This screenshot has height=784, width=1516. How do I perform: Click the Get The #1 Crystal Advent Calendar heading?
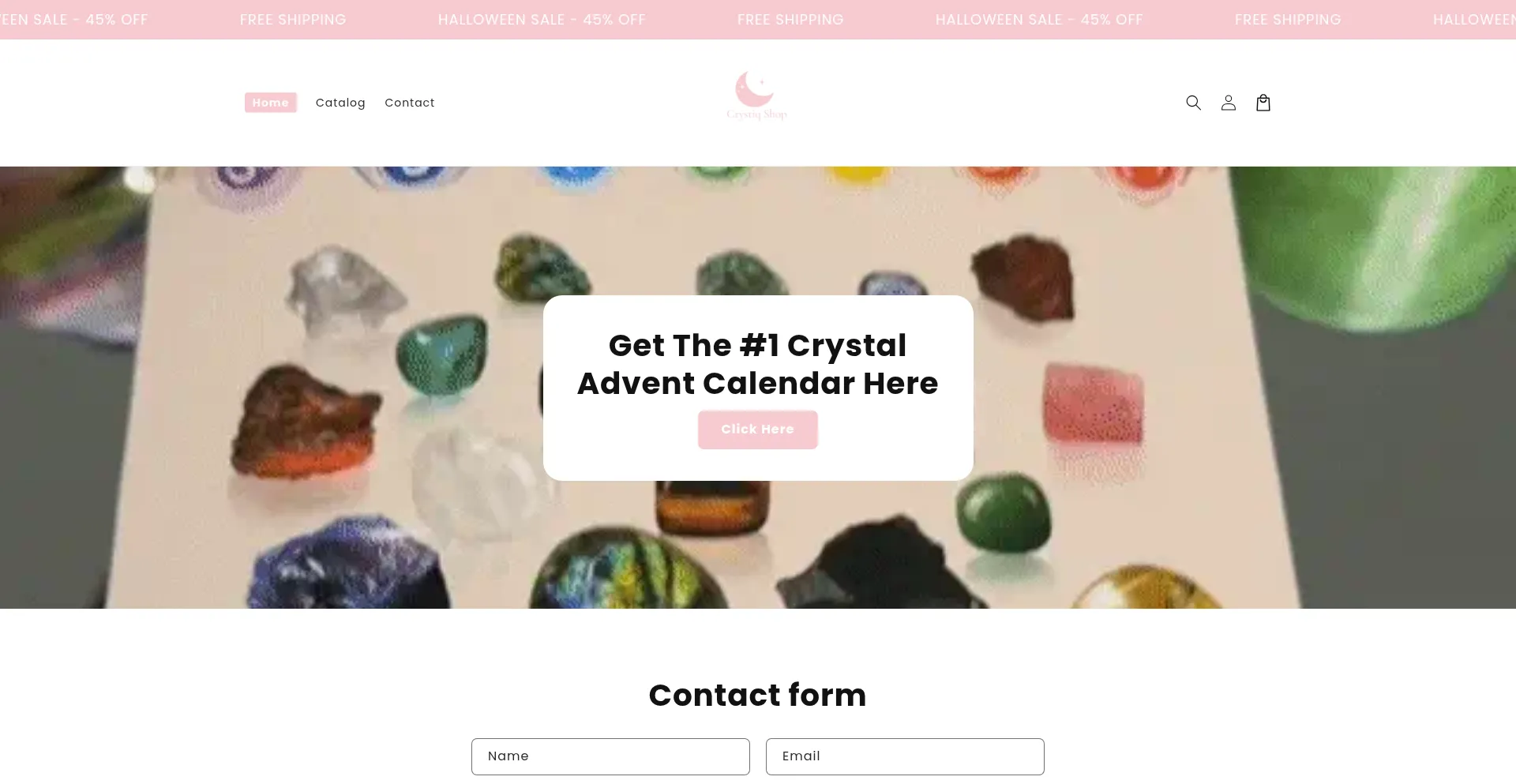[x=757, y=365]
